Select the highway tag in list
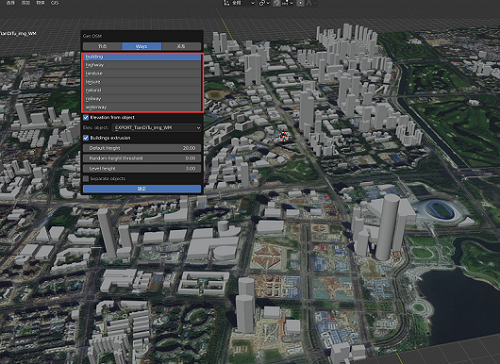 pyautogui.click(x=142, y=65)
